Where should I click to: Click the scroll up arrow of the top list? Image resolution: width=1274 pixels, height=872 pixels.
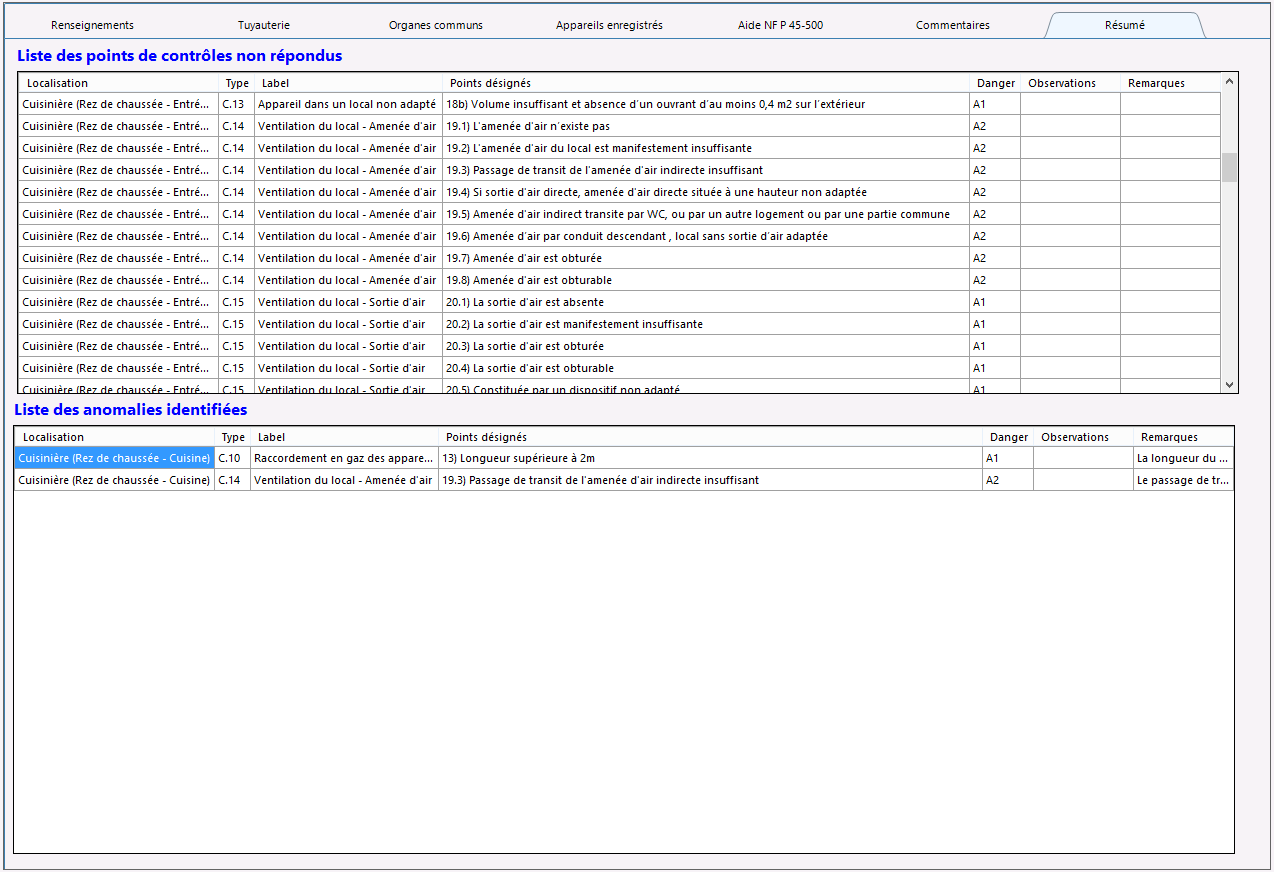(1229, 80)
